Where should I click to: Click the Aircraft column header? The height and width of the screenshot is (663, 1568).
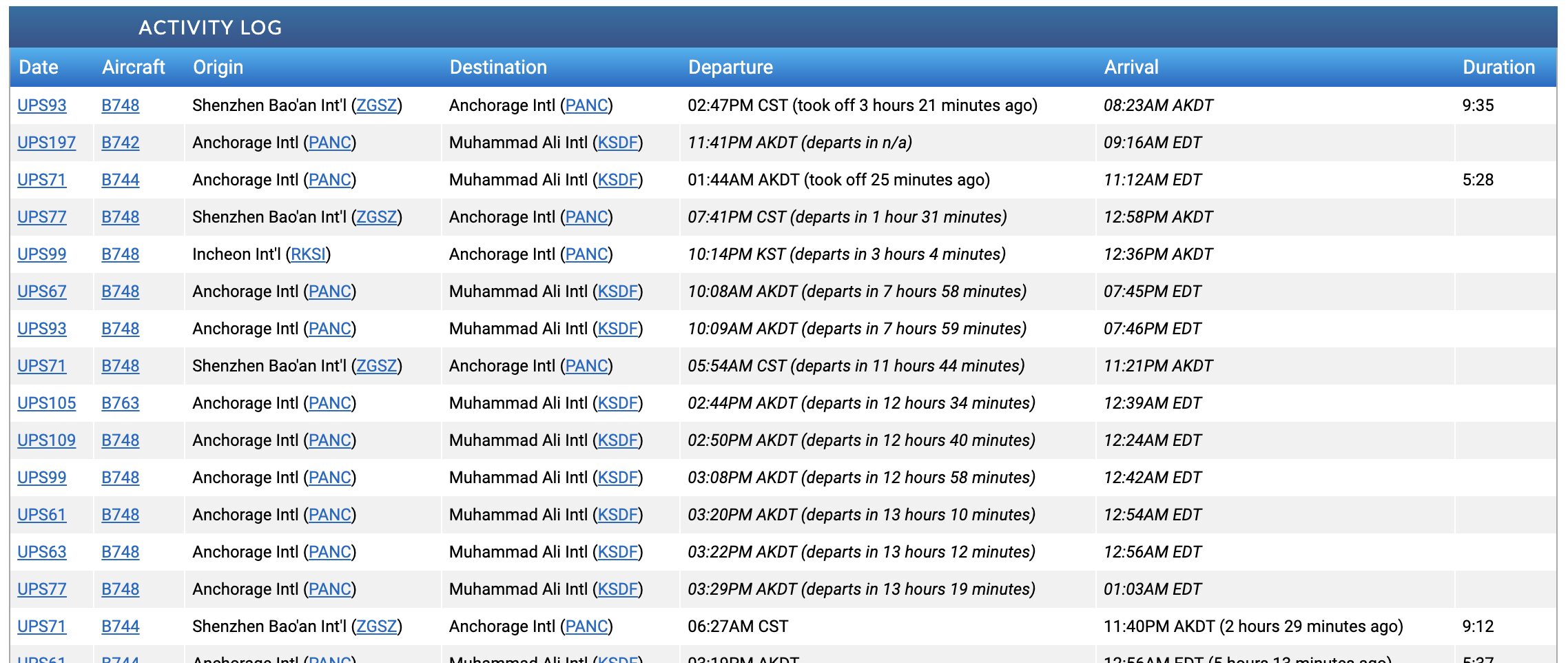(x=134, y=67)
